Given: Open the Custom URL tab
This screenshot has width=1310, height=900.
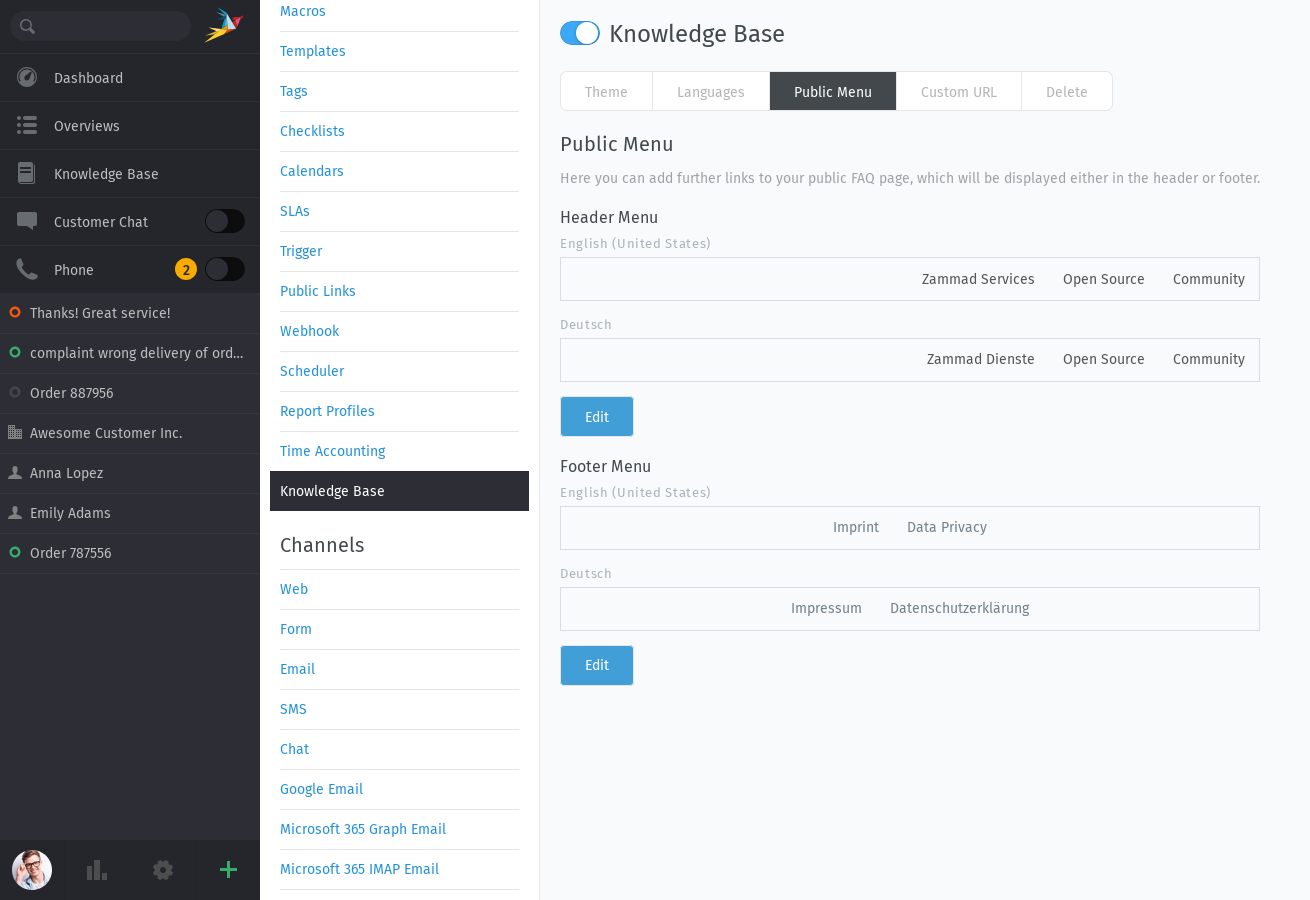Looking at the screenshot, I should click(x=959, y=91).
